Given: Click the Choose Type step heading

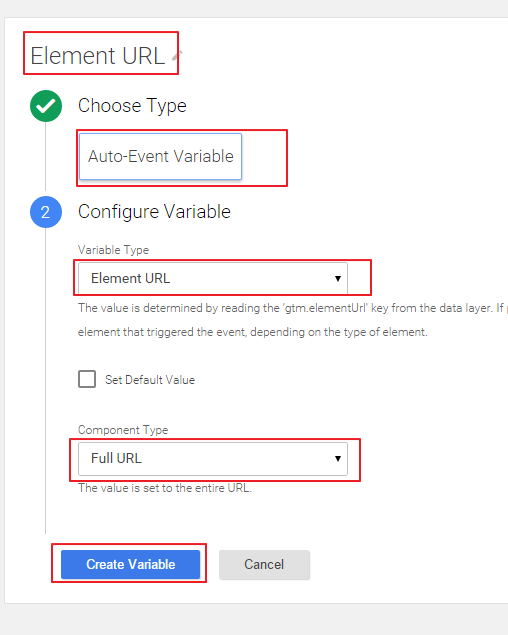Looking at the screenshot, I should 132,106.
